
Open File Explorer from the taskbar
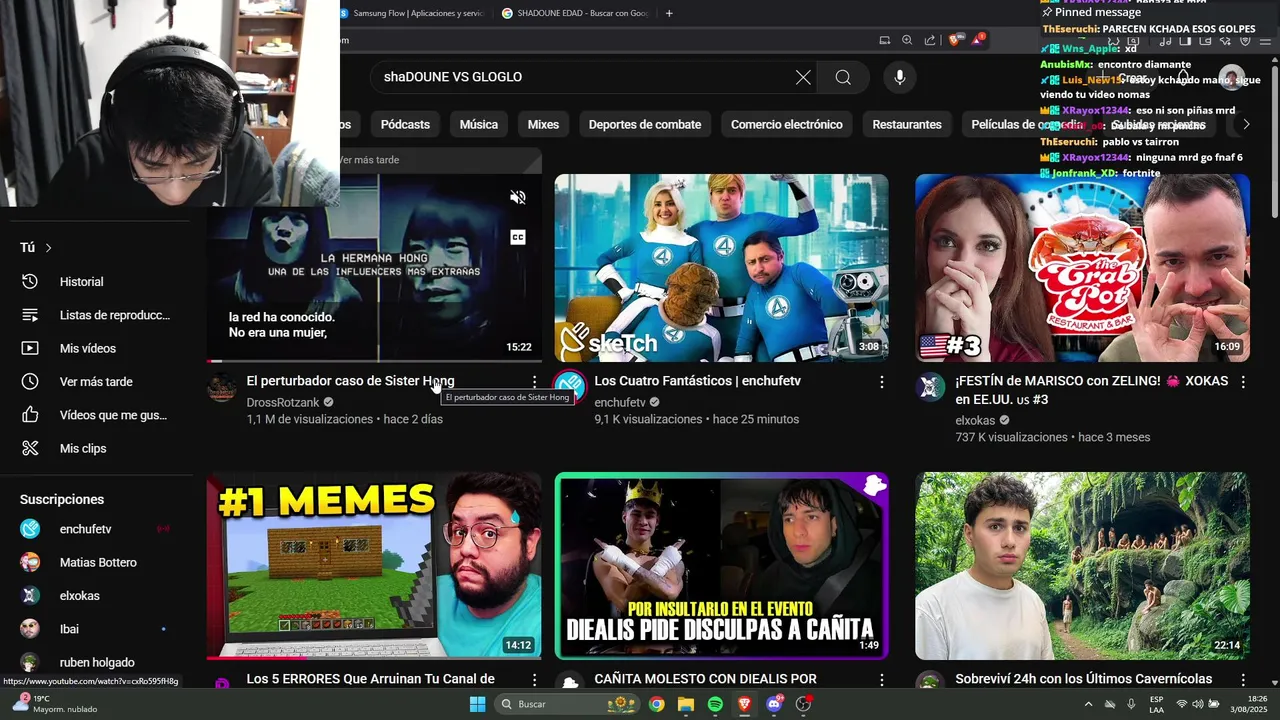pos(686,704)
